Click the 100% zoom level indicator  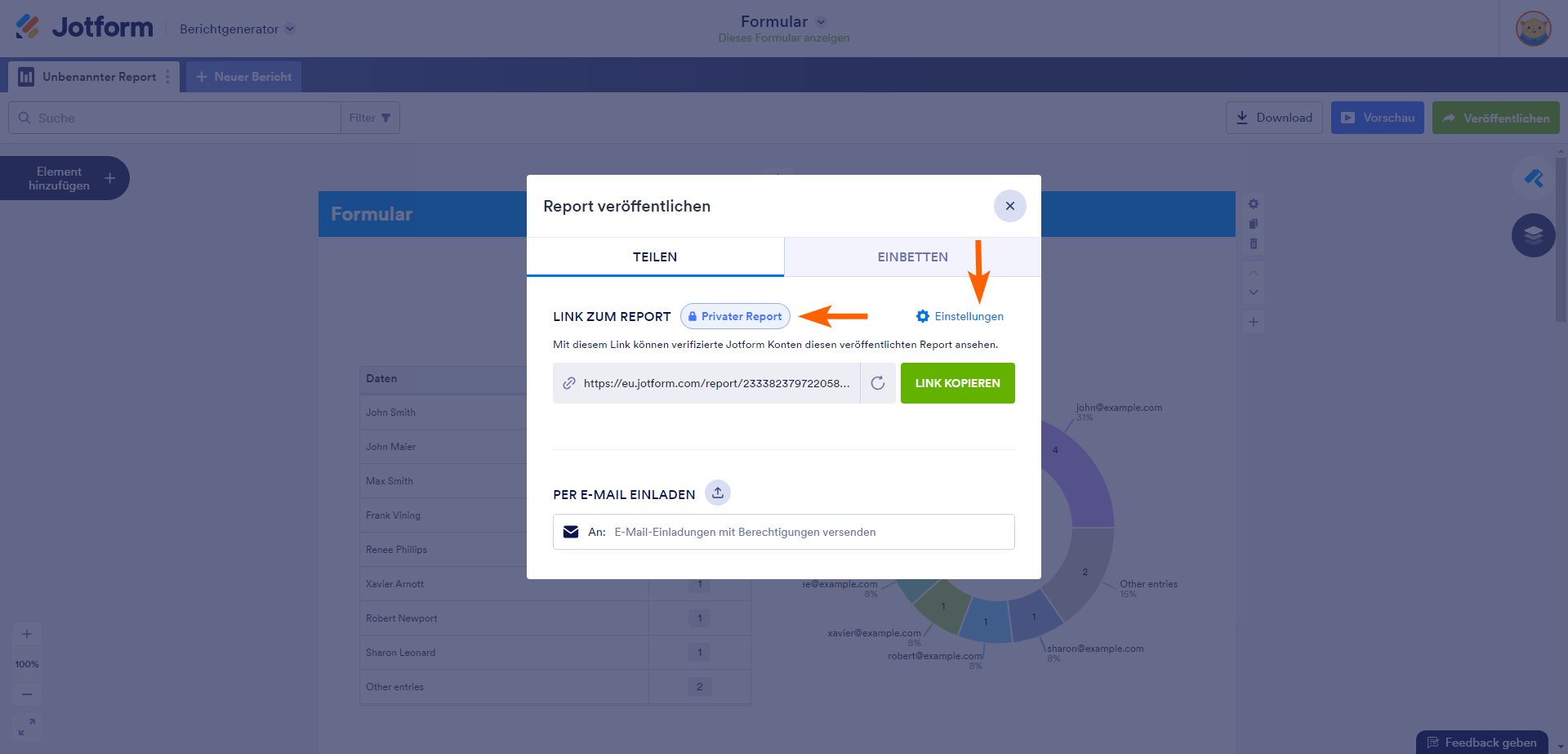(x=27, y=664)
